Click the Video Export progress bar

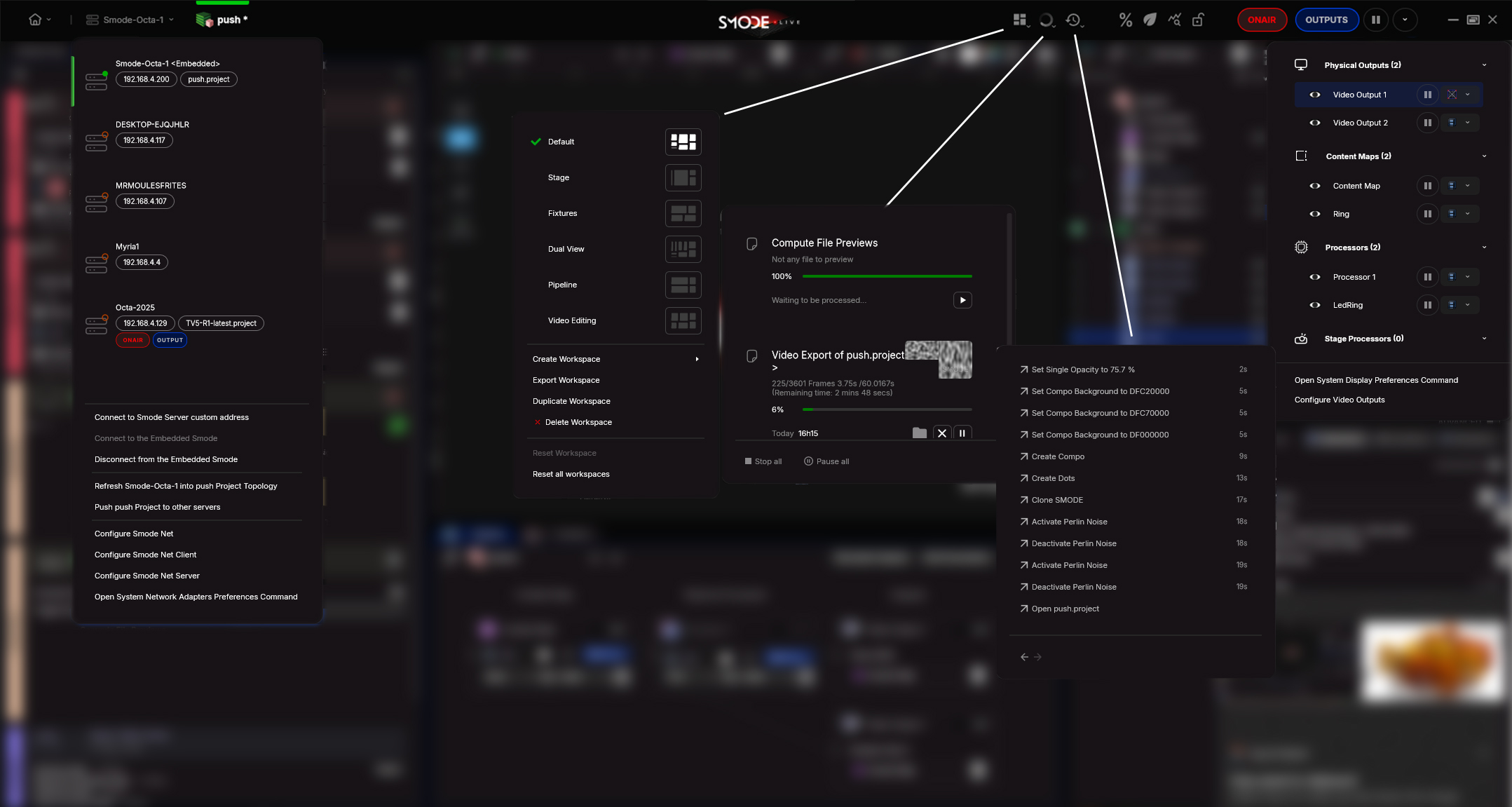(887, 409)
